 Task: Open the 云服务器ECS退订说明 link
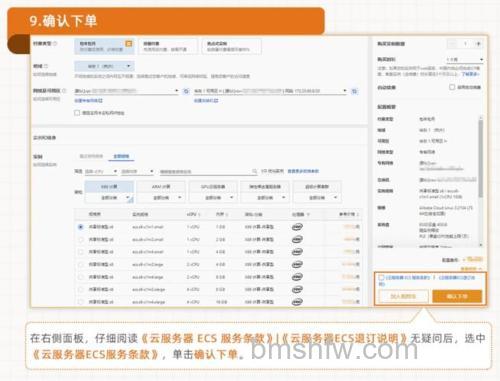point(457,277)
